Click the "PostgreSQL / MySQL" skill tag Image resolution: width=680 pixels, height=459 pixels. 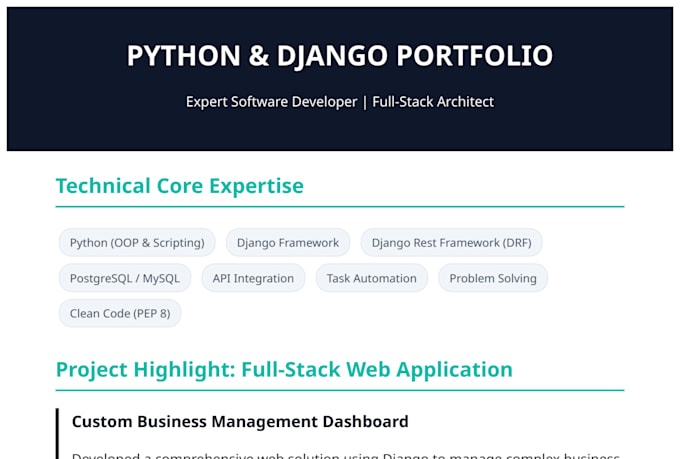[x=125, y=278]
